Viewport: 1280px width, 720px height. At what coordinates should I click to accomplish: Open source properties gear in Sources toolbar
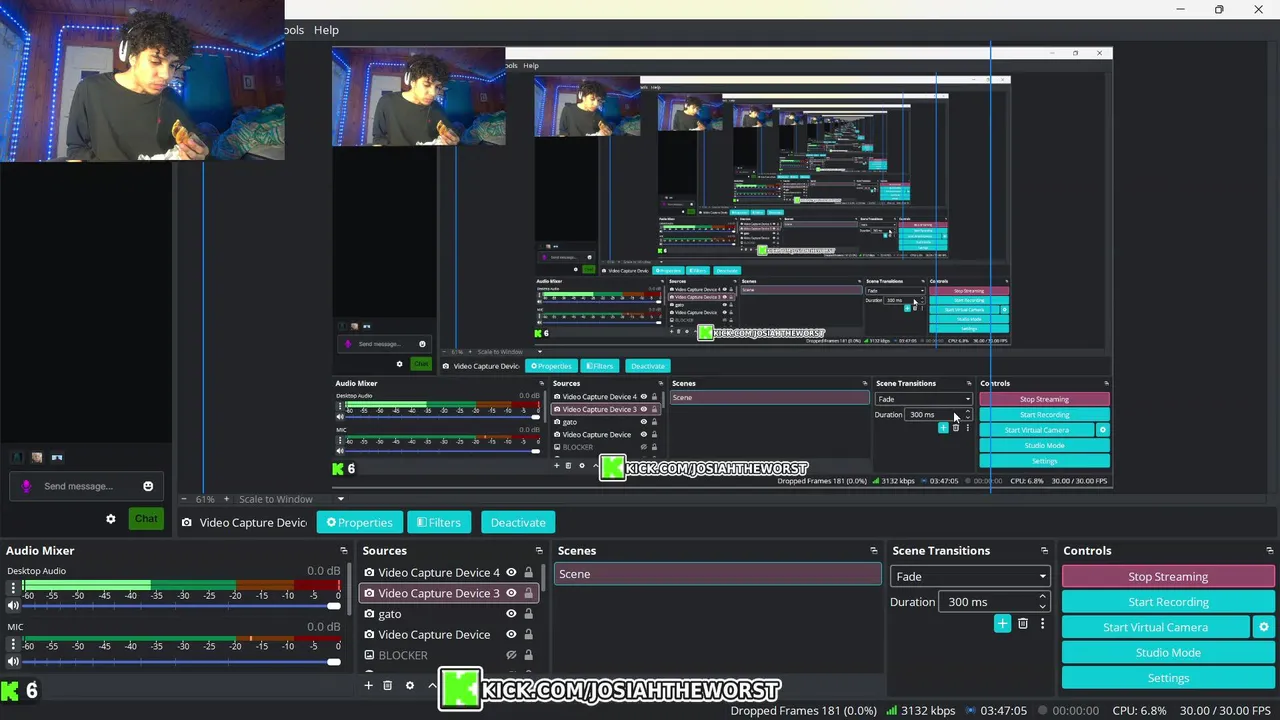click(x=409, y=685)
